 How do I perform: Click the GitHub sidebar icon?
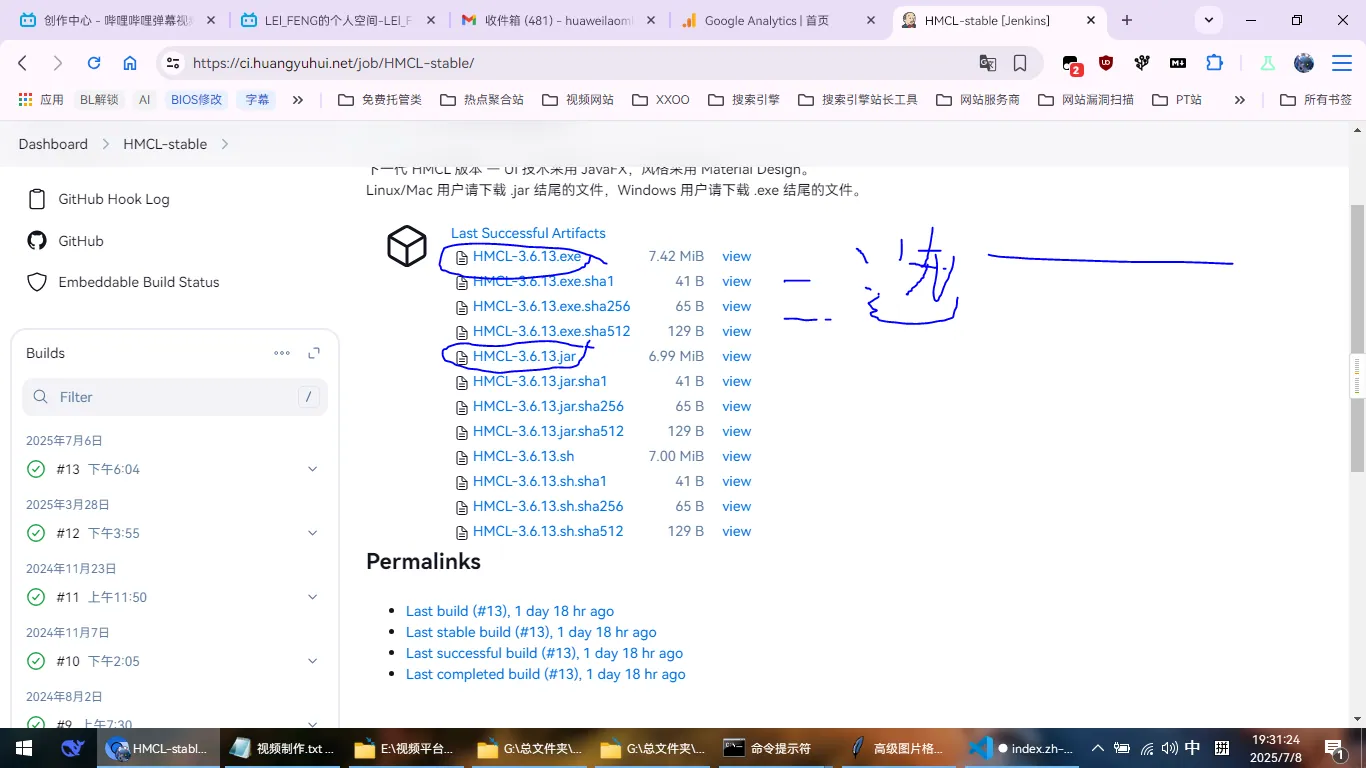point(37,241)
